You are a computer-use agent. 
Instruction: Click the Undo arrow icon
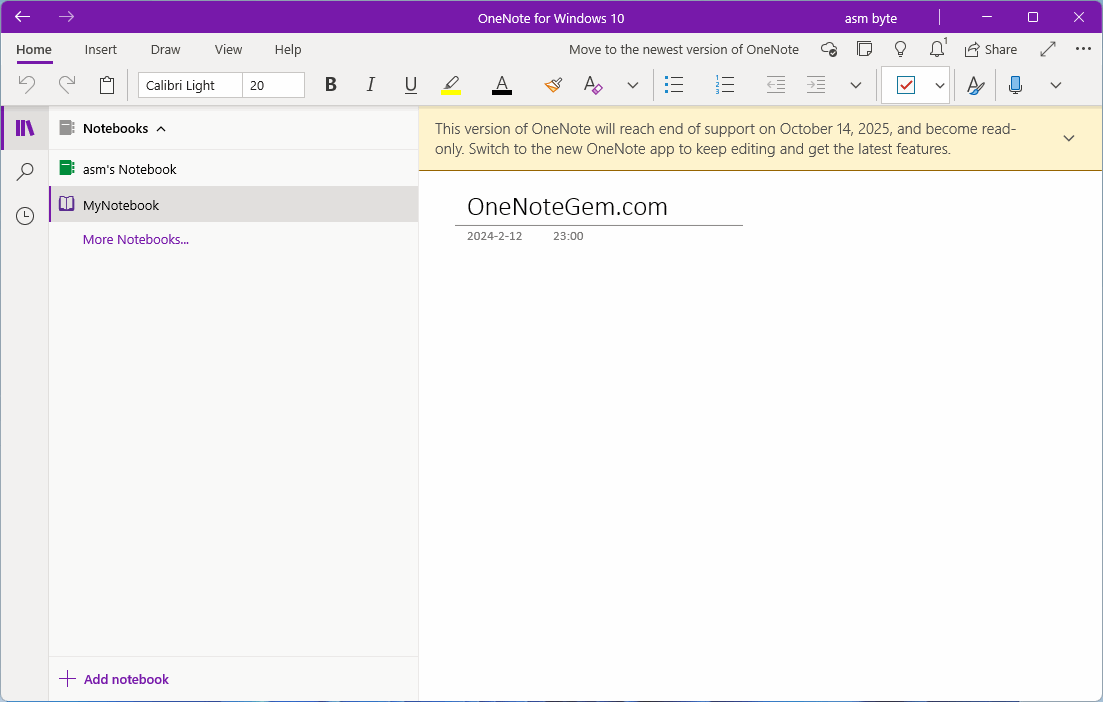[27, 85]
